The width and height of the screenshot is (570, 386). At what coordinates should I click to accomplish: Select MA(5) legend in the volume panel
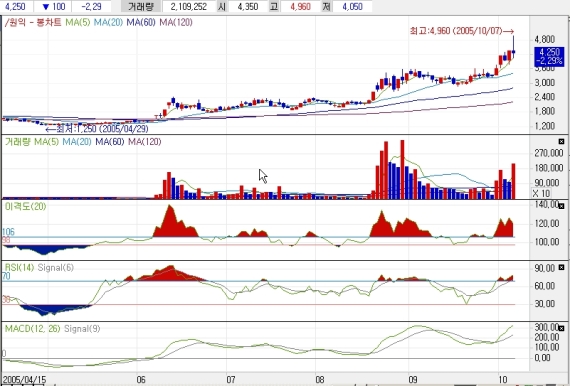point(46,142)
